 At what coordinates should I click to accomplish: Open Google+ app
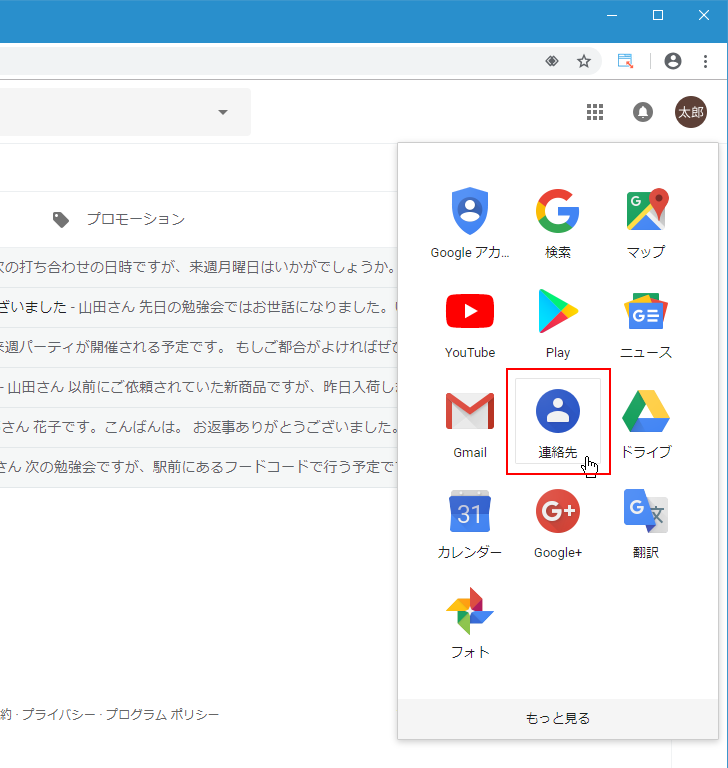558,524
